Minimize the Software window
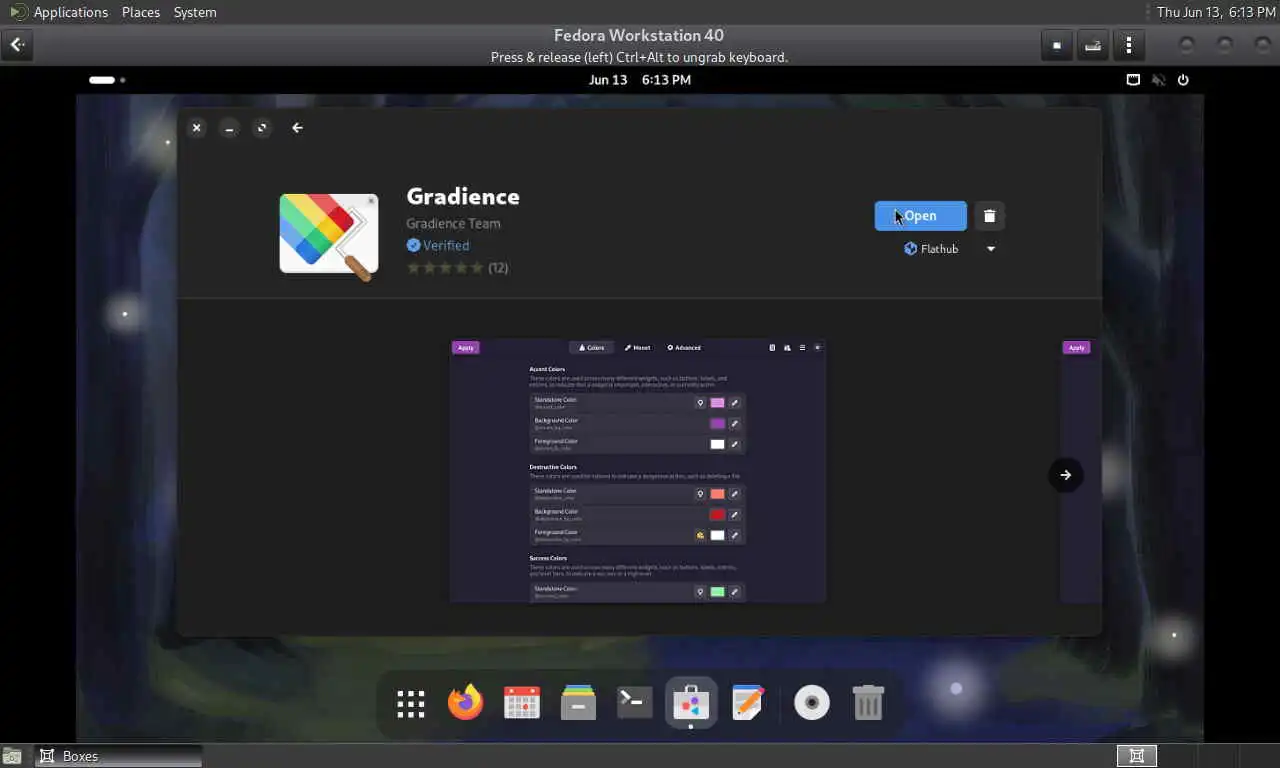This screenshot has height=768, width=1280. [229, 128]
